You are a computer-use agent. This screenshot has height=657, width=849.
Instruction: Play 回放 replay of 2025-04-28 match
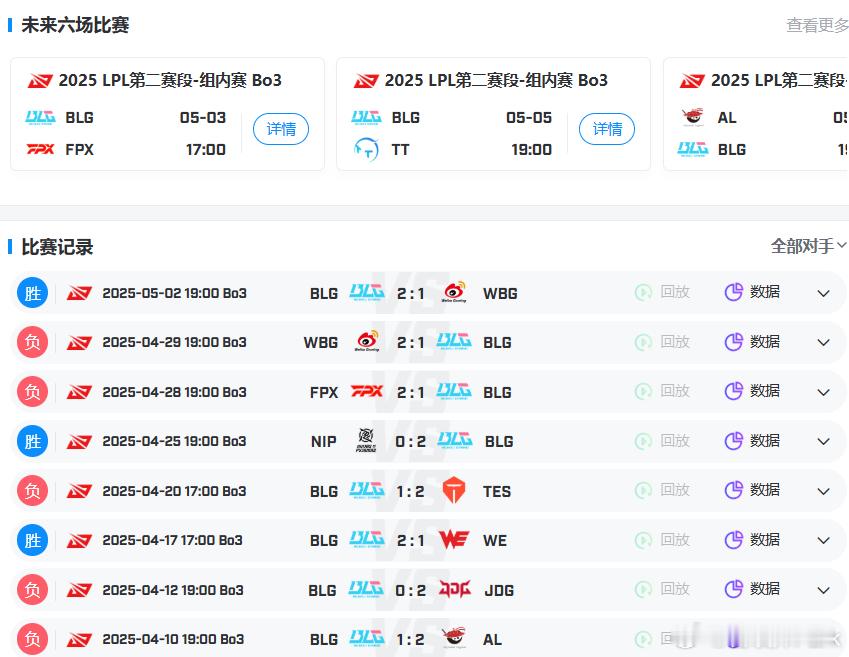662,391
